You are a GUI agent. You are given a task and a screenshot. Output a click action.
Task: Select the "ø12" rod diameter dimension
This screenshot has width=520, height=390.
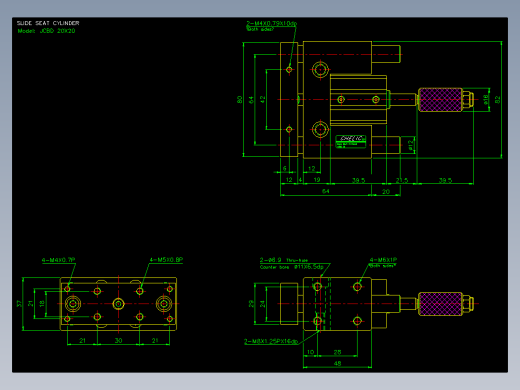[x=411, y=145]
